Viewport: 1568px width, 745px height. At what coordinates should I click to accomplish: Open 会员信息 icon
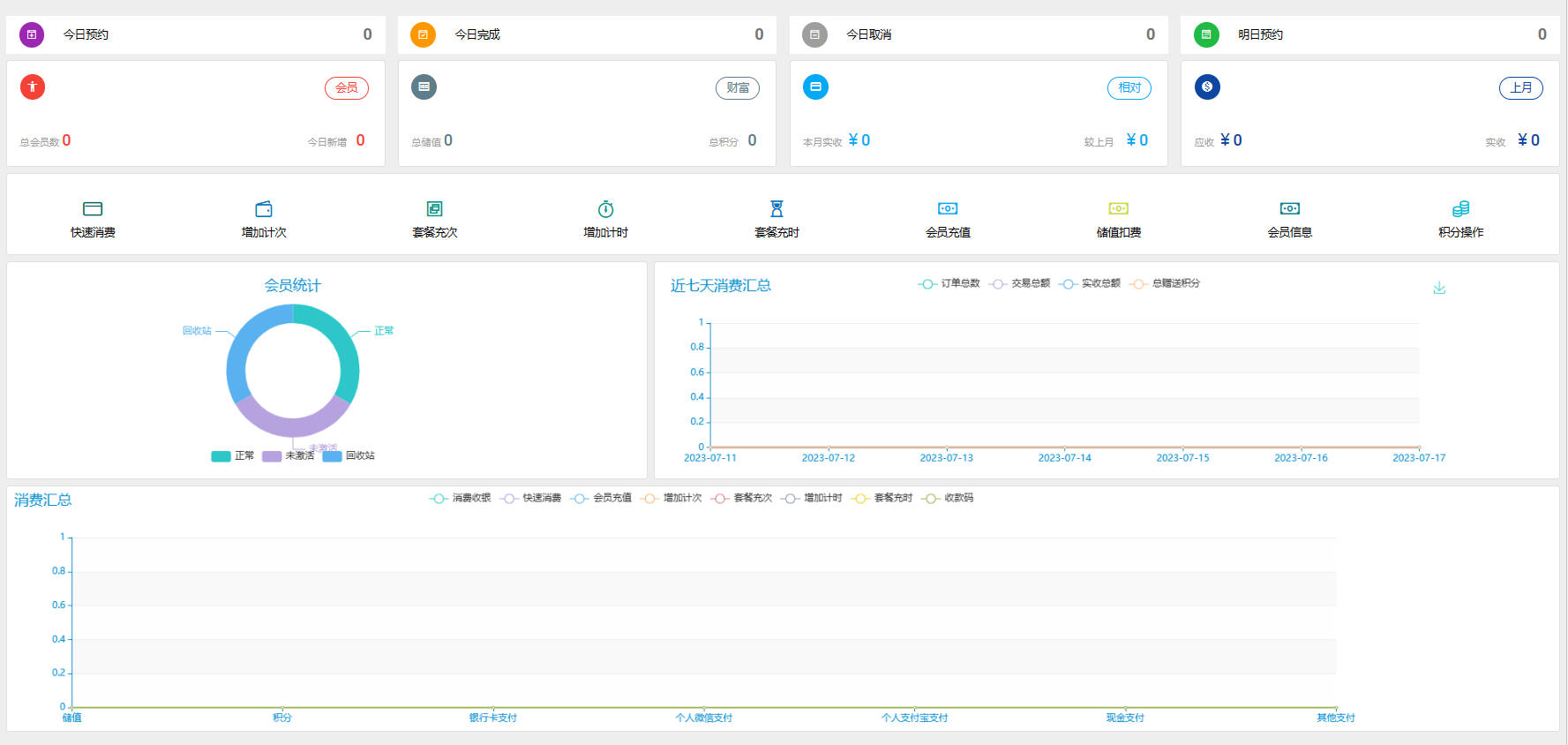pos(1290,208)
